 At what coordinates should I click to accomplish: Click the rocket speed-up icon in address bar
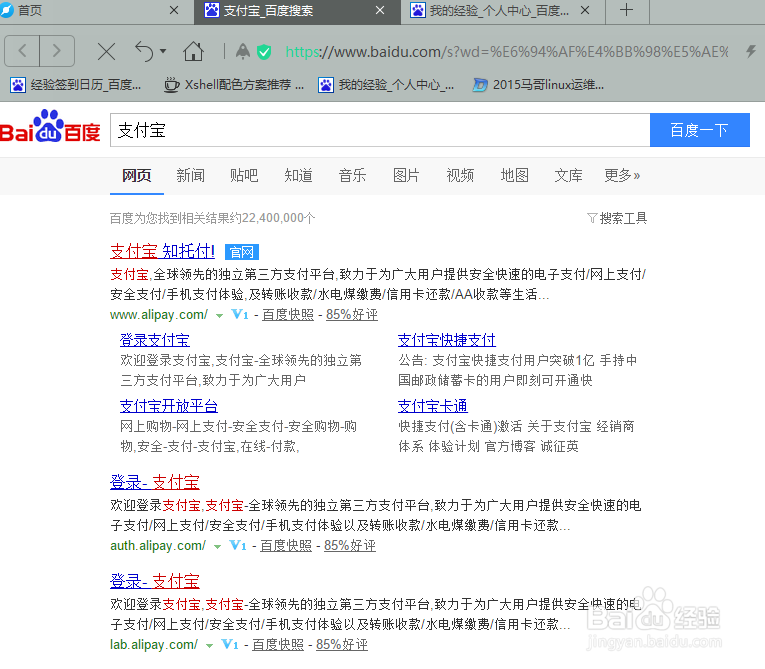[242, 51]
